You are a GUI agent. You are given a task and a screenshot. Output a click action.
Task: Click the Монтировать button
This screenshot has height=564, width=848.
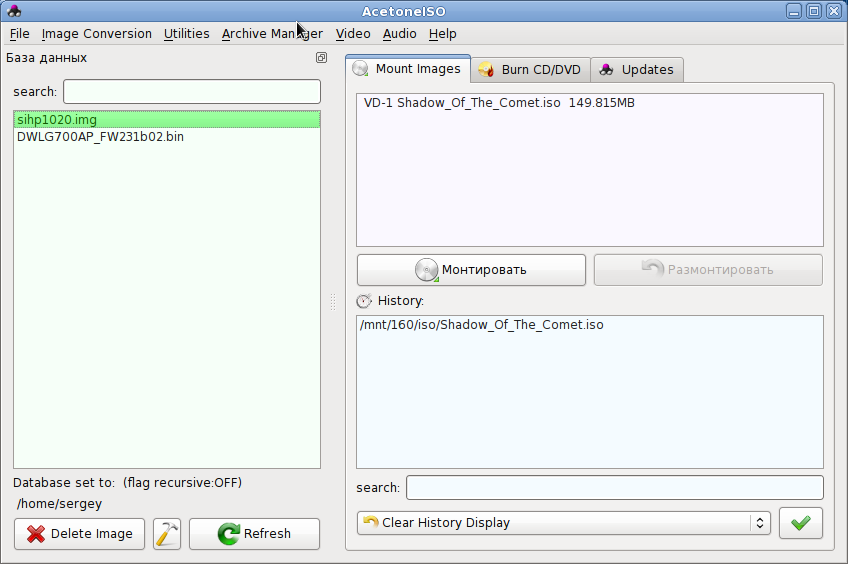[x=471, y=270]
